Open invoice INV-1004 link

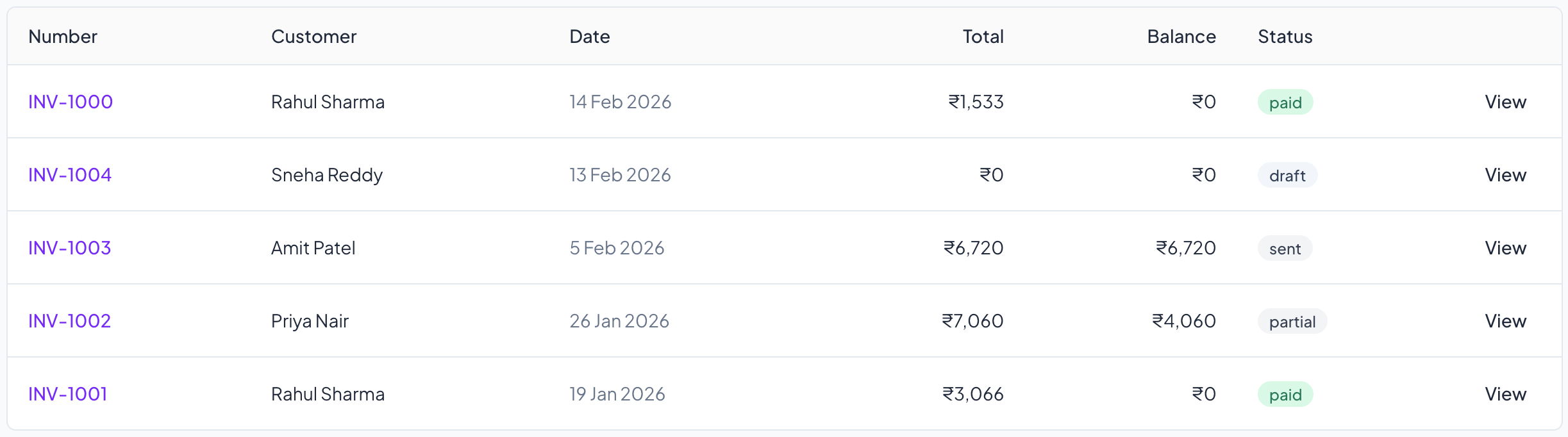pyautogui.click(x=70, y=175)
